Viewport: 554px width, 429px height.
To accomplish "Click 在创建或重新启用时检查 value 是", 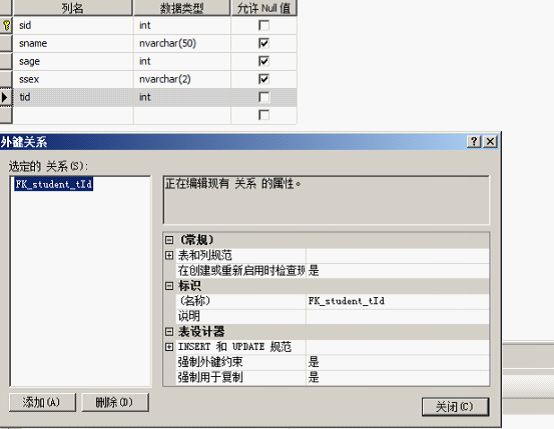I will [x=397, y=270].
